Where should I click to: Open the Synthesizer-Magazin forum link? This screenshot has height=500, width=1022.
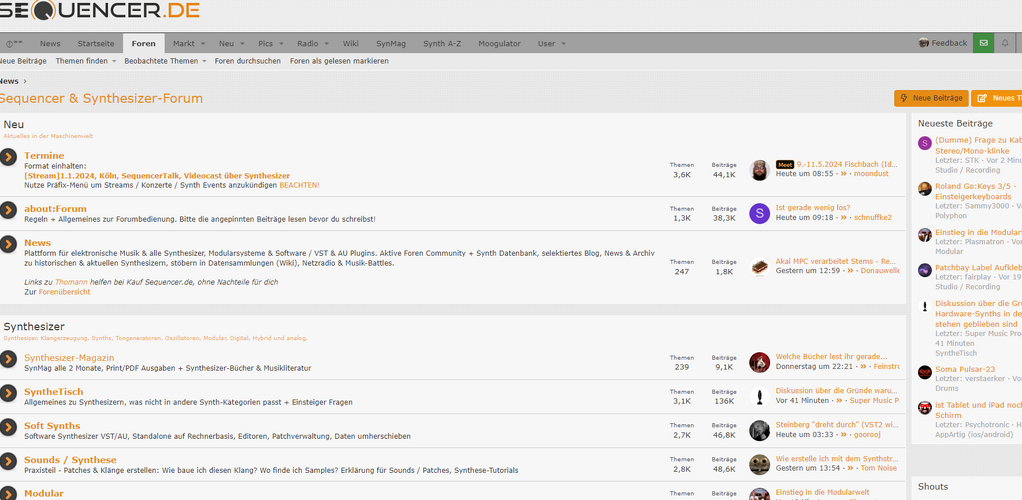69,357
